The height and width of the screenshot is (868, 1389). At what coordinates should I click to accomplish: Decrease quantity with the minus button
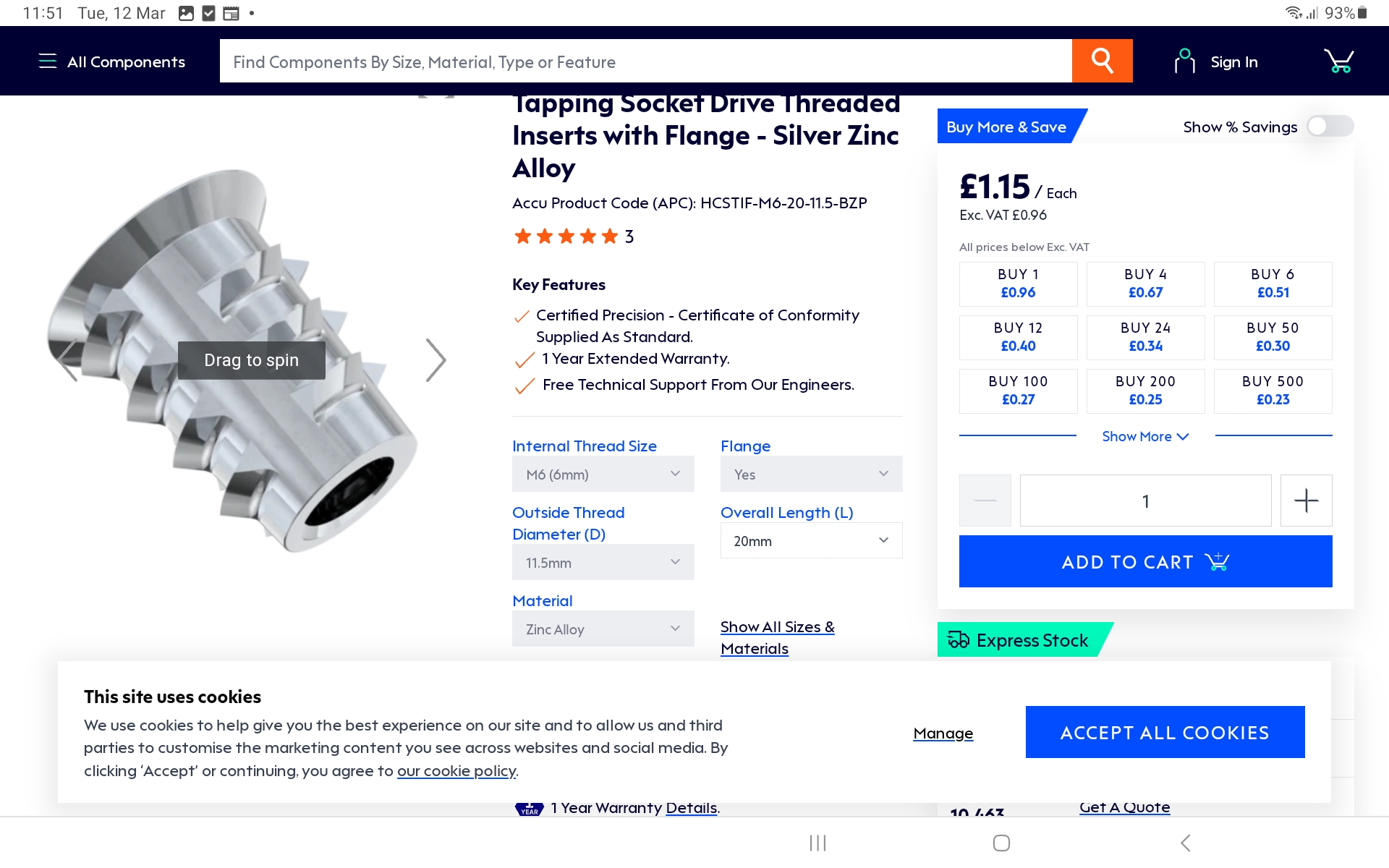point(985,501)
